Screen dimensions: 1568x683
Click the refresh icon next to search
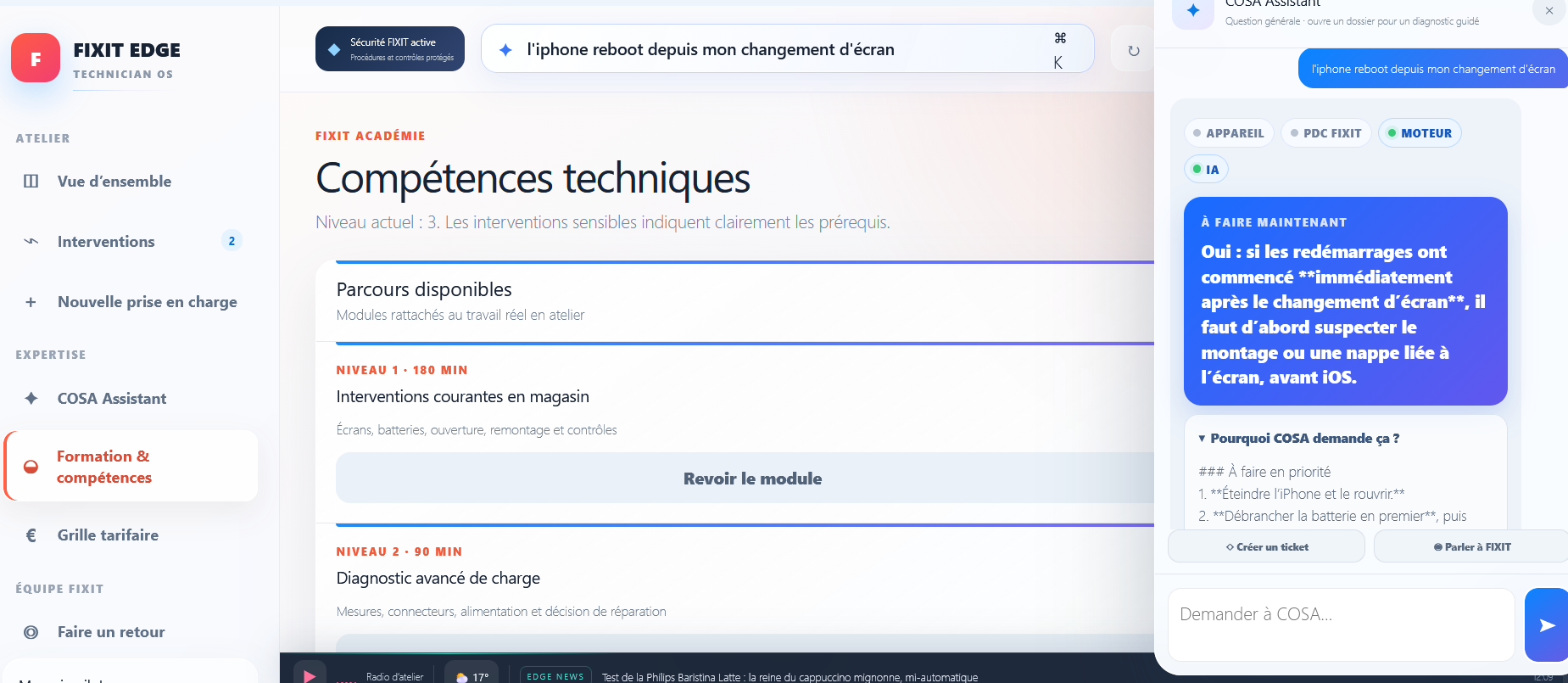[x=1134, y=51]
